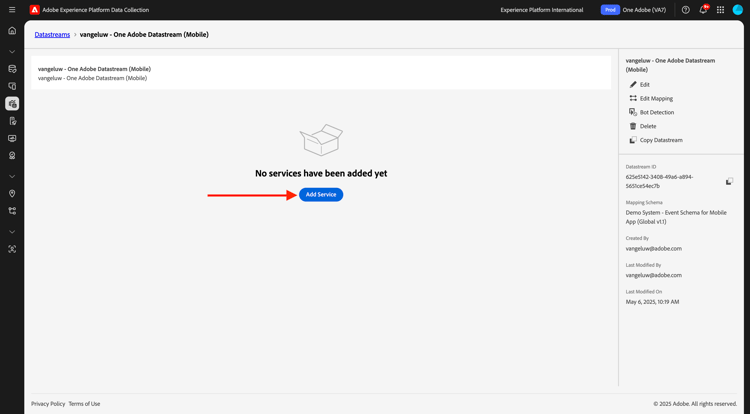Select the highlighted Datastreams sidebar icon

click(x=12, y=104)
